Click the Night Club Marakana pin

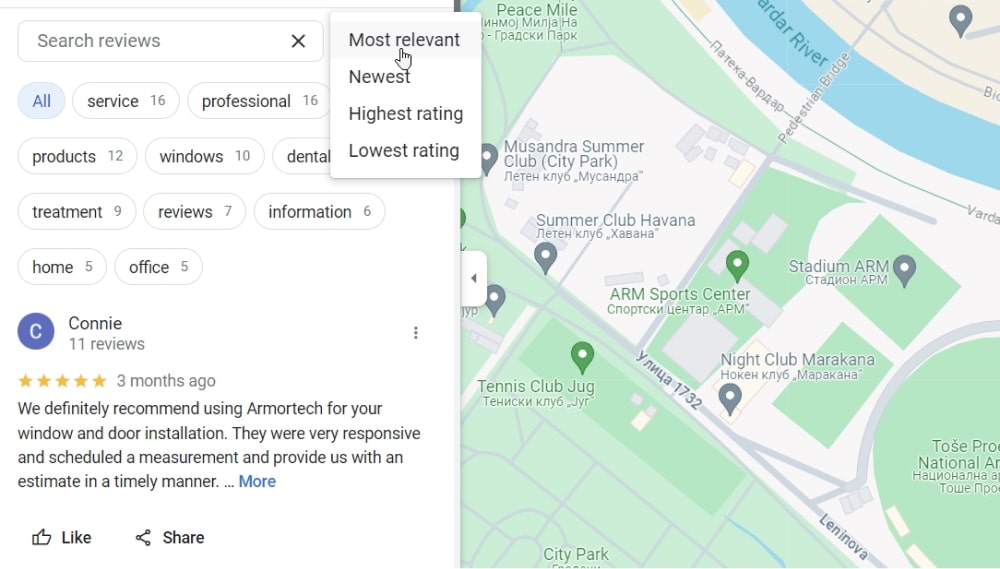click(730, 398)
